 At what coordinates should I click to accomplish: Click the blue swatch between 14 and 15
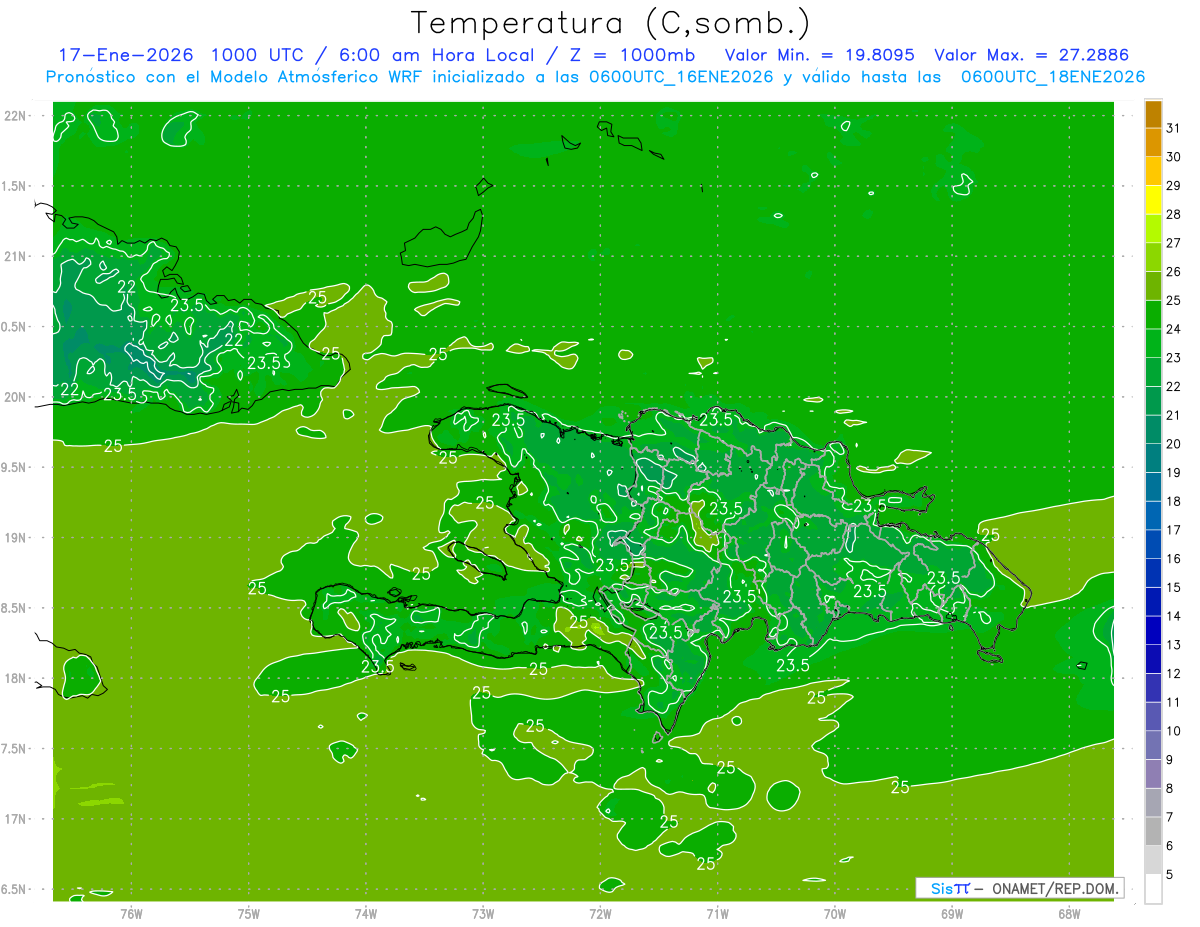(x=1153, y=602)
